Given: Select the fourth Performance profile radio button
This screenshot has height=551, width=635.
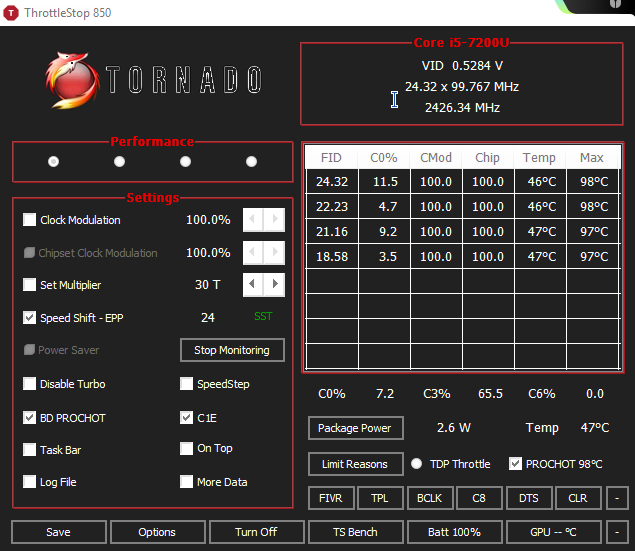Looking at the screenshot, I should (x=251, y=162).
